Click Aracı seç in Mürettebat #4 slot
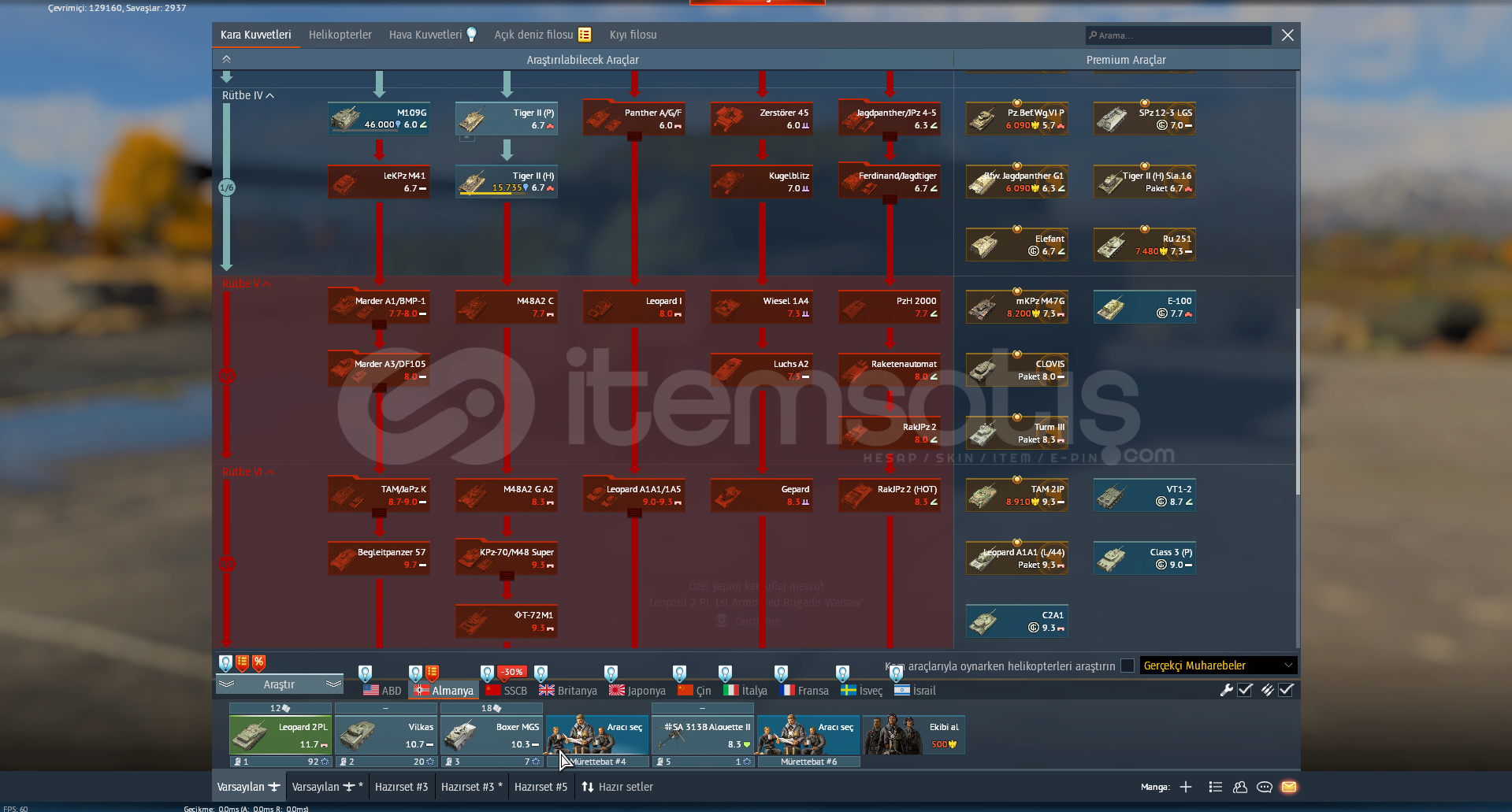This screenshot has height=812, width=1512. click(x=597, y=735)
